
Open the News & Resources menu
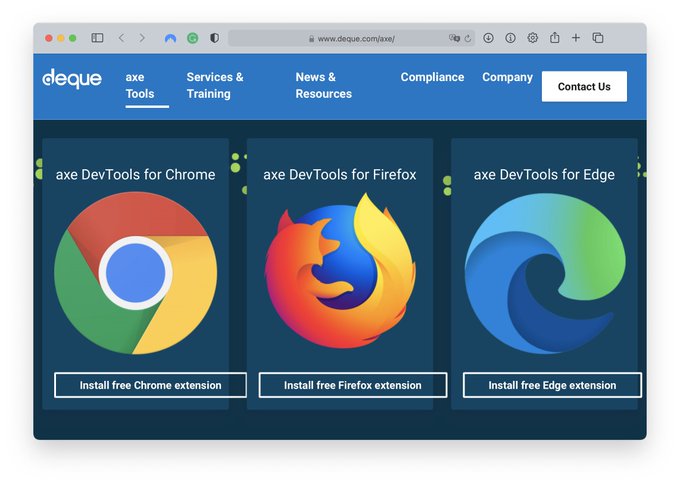[x=324, y=85]
